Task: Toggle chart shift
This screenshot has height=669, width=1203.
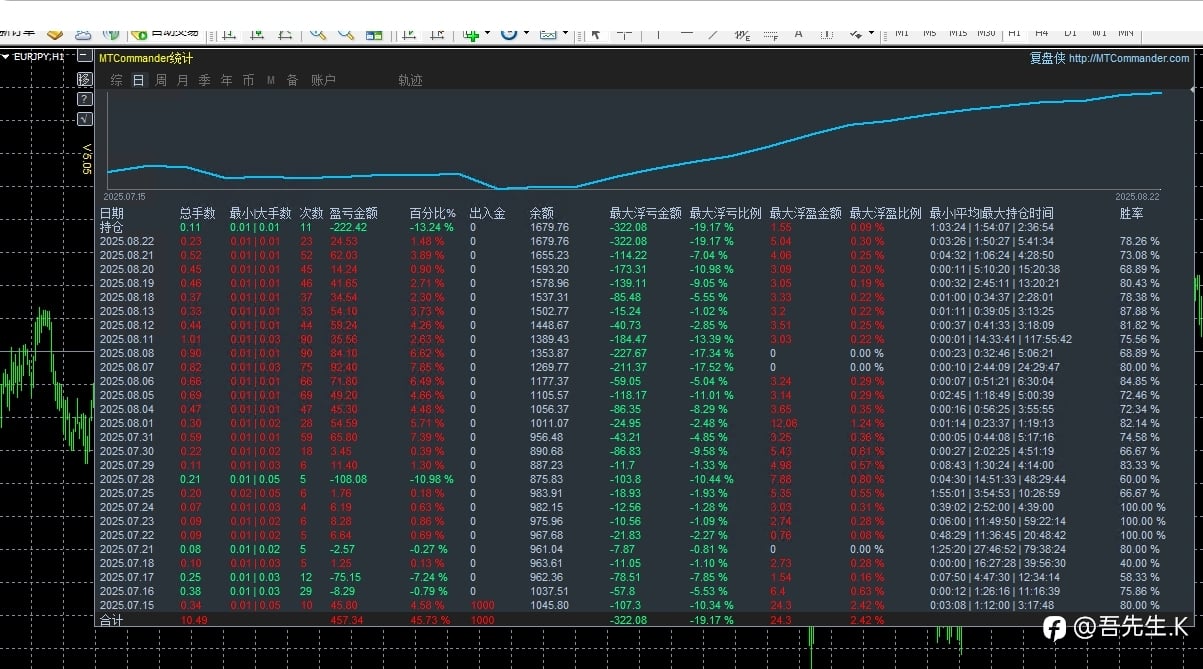Action: click(437, 34)
